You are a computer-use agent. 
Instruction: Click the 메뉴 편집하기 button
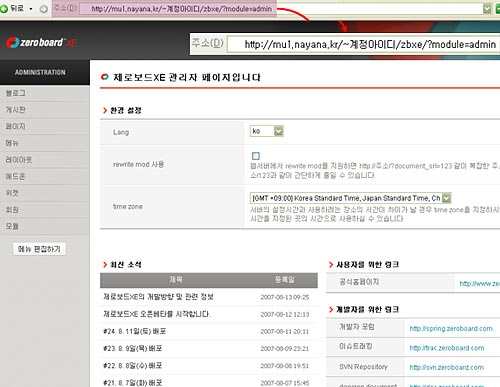pos(39,249)
